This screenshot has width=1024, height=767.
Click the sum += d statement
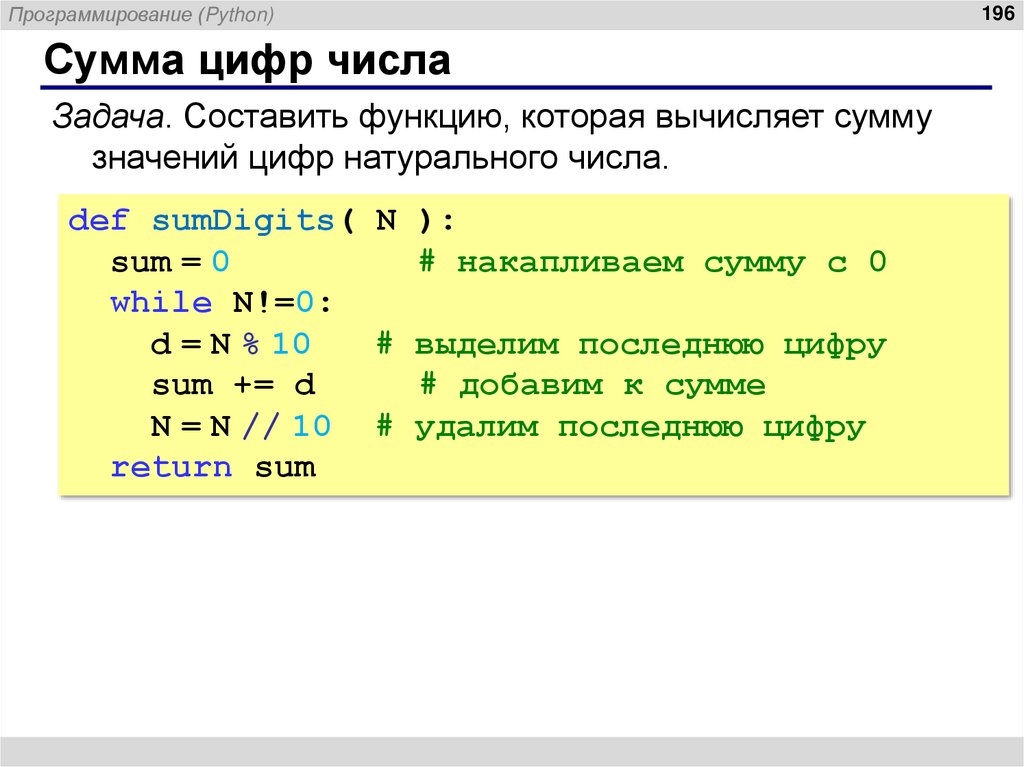coord(233,384)
